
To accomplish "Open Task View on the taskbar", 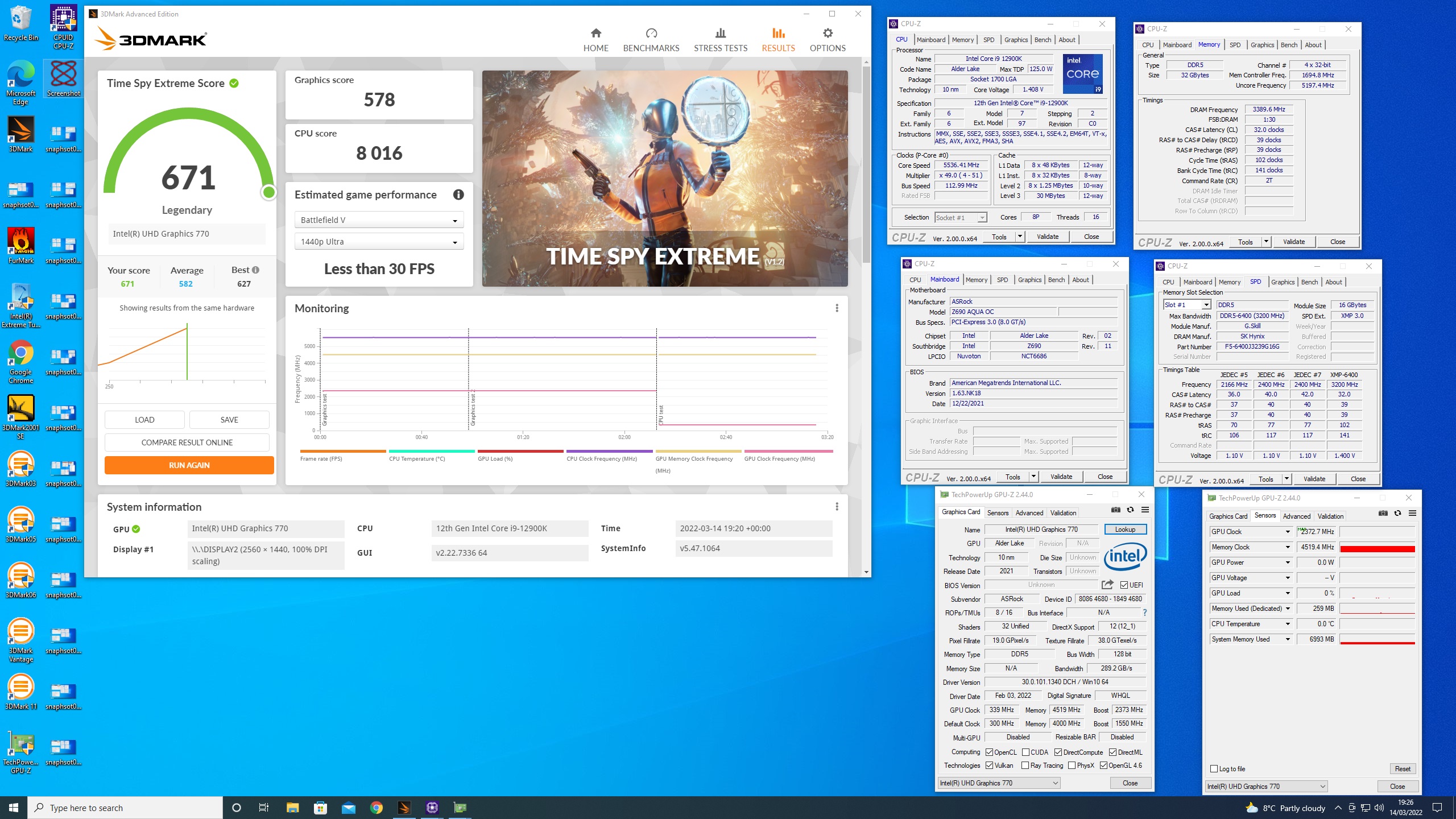I will pos(264,808).
